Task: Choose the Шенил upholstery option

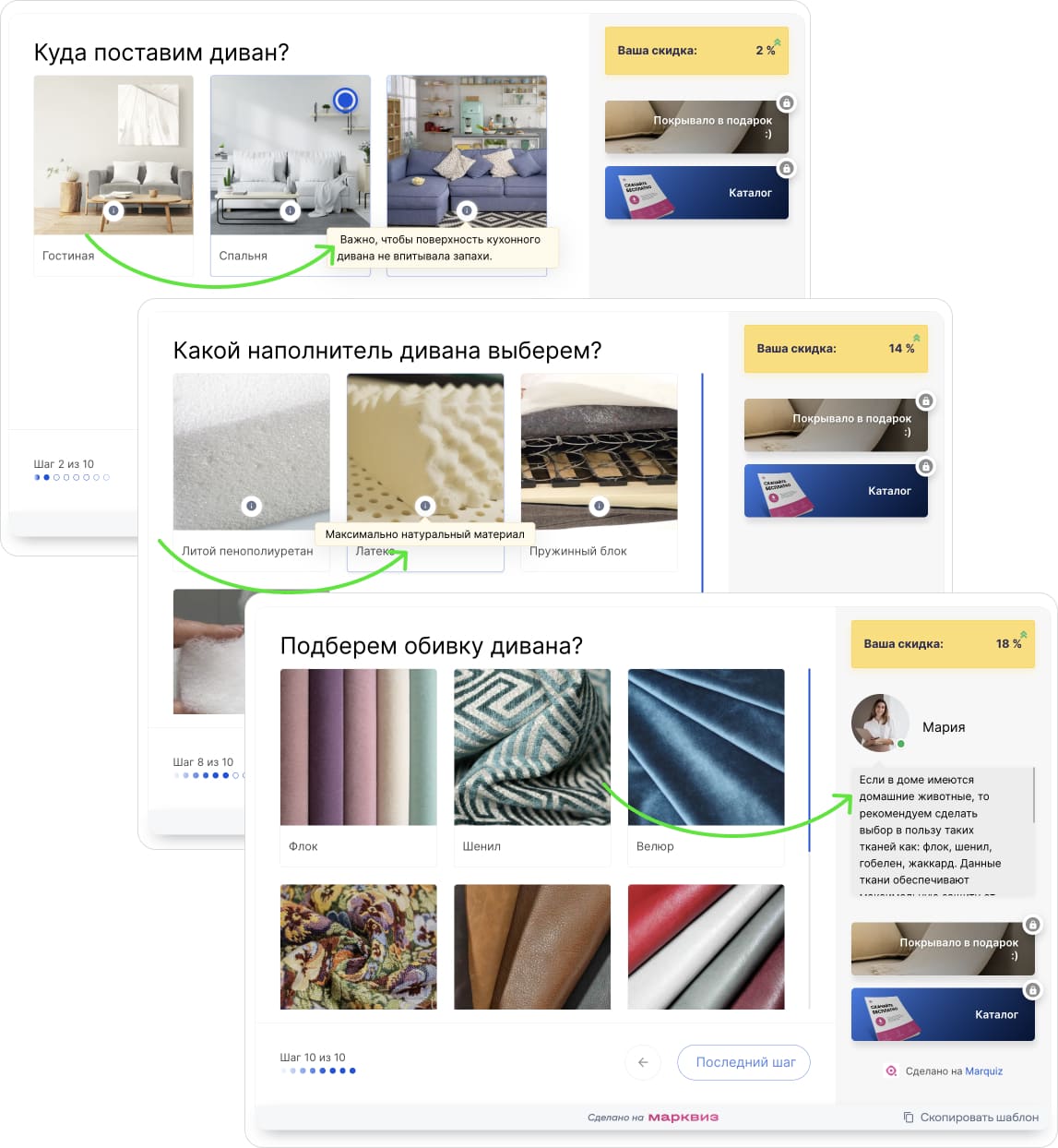Action: (x=532, y=767)
